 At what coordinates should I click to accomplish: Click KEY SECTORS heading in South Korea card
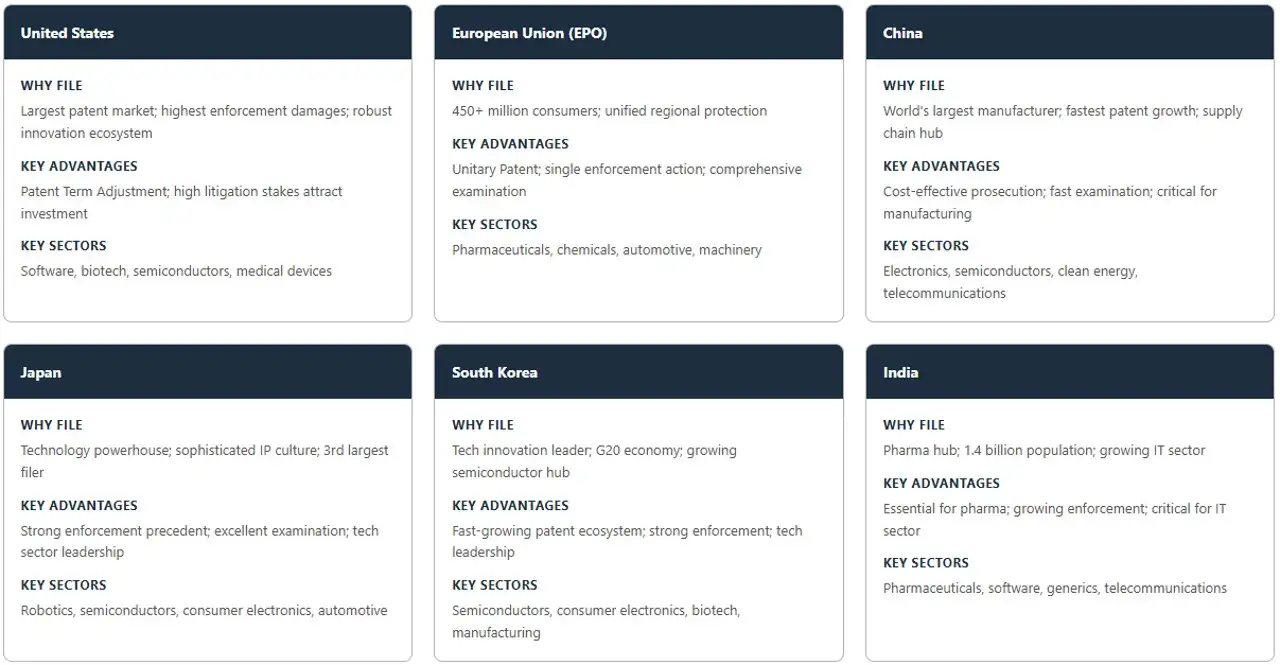495,585
